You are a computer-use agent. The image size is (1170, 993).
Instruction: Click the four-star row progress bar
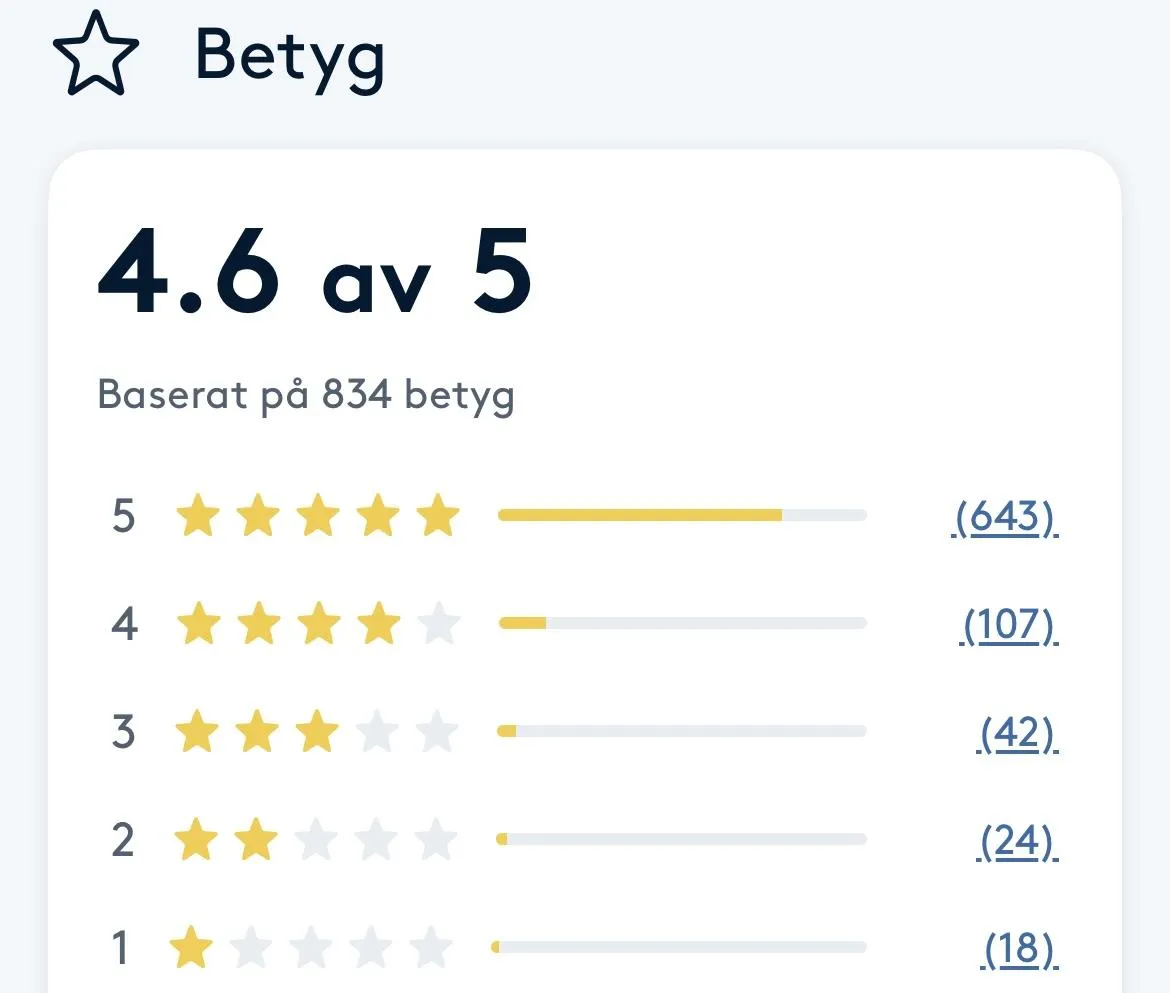click(682, 623)
